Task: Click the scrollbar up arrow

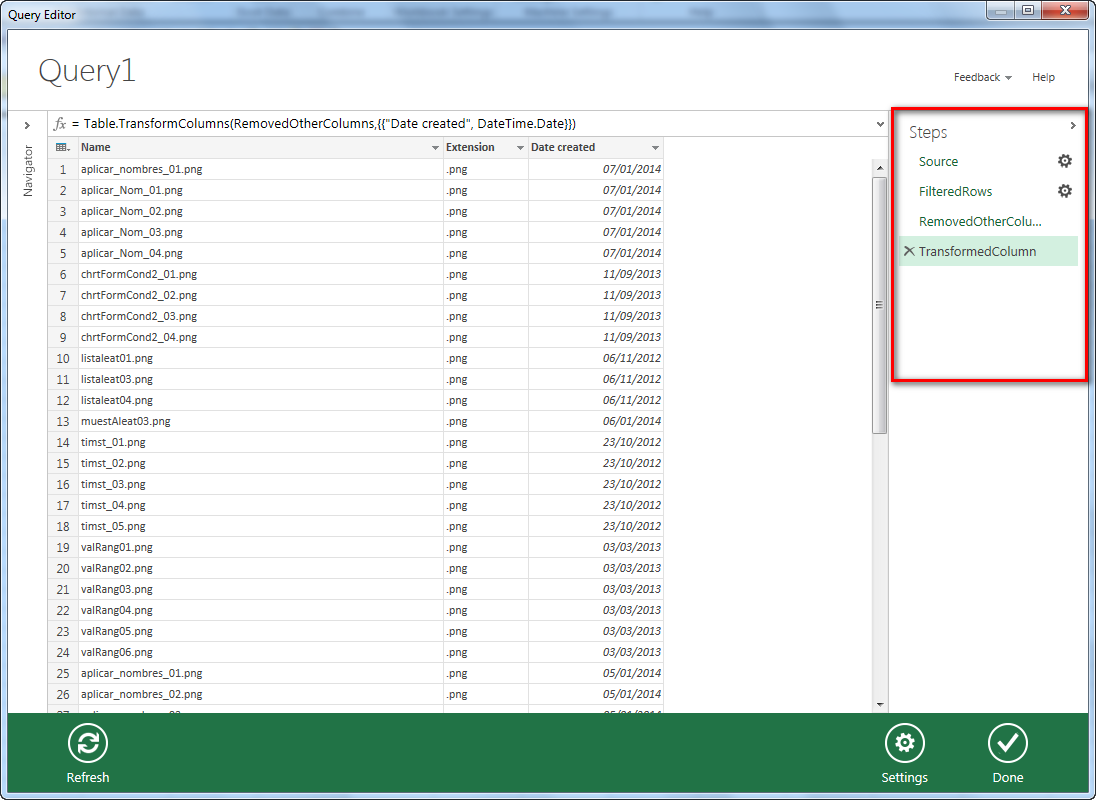Action: pos(879,168)
